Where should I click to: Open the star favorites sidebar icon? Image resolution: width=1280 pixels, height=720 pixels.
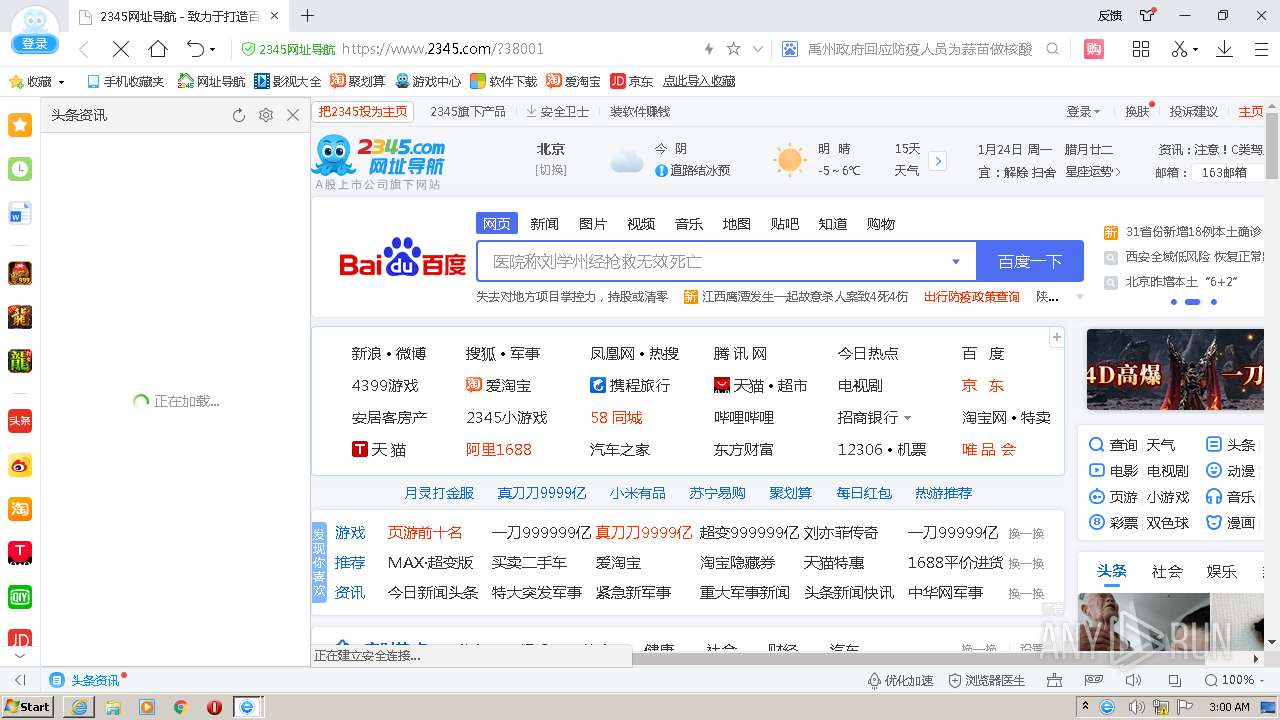click(20, 124)
